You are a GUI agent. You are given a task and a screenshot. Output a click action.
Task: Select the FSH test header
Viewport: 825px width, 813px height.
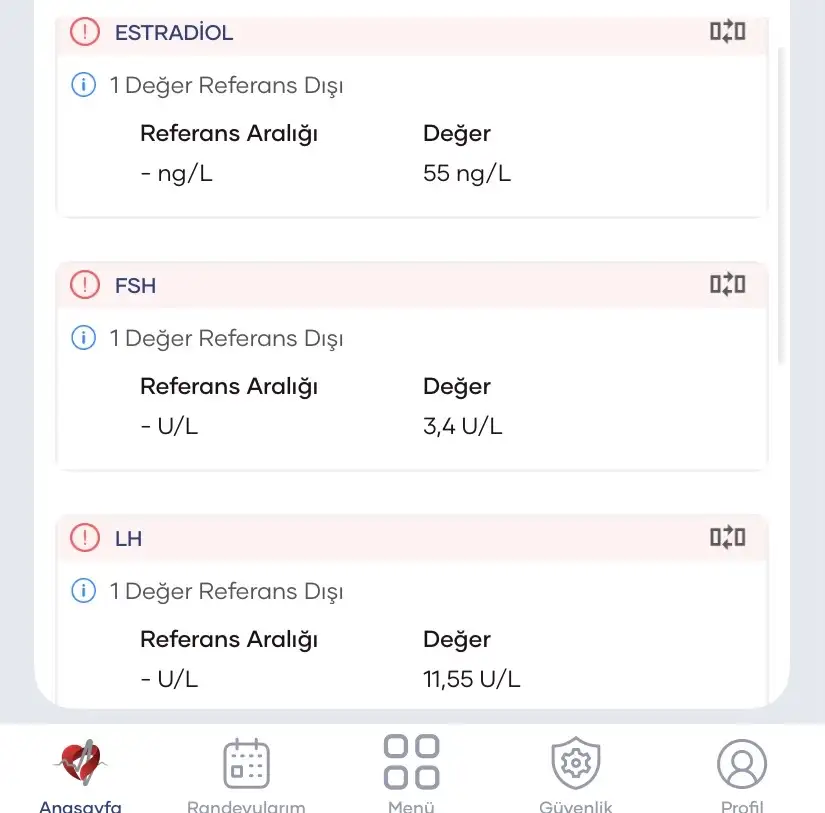pyautogui.click(x=136, y=285)
